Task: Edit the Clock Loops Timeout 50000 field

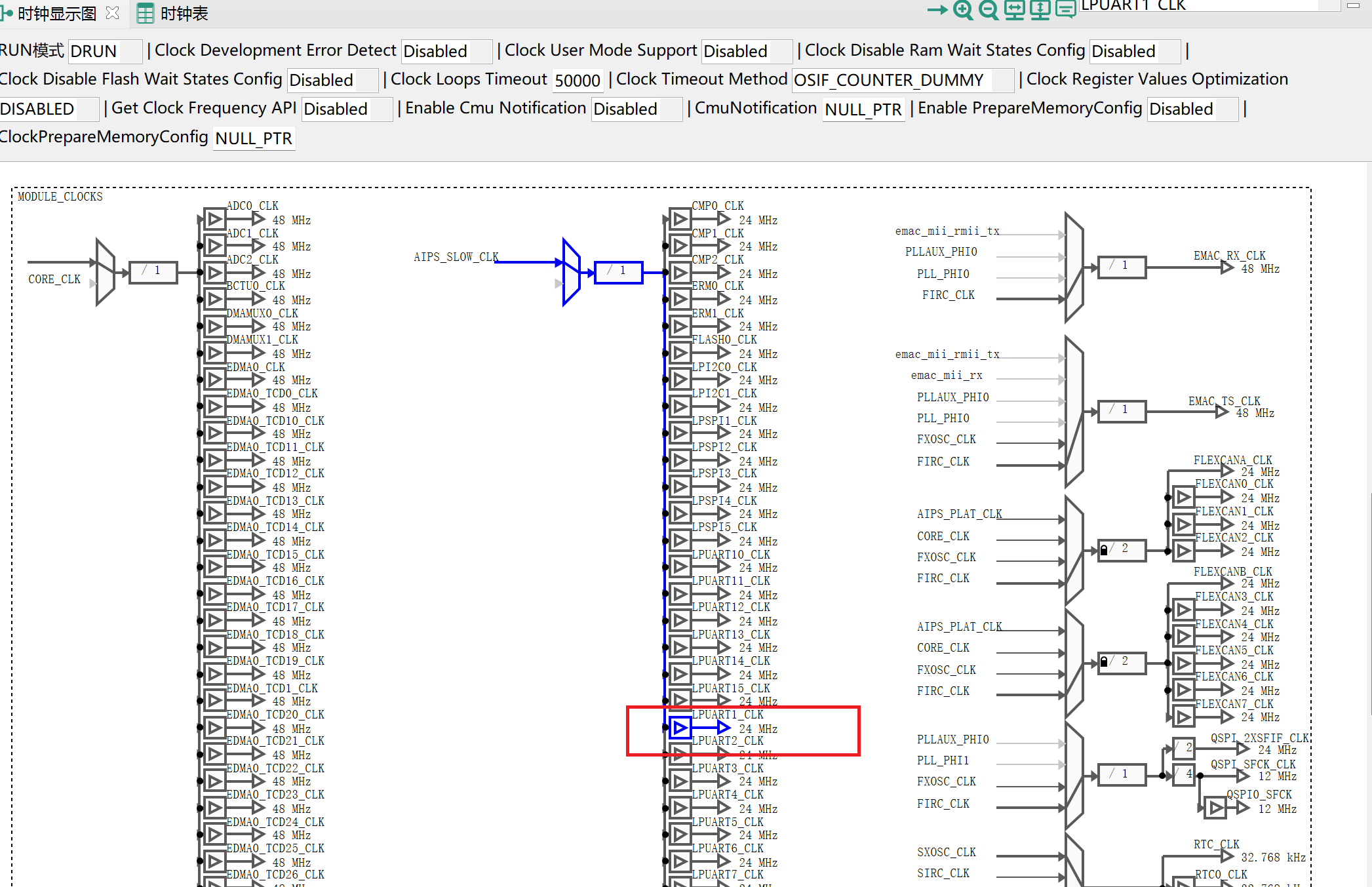Action: point(577,80)
